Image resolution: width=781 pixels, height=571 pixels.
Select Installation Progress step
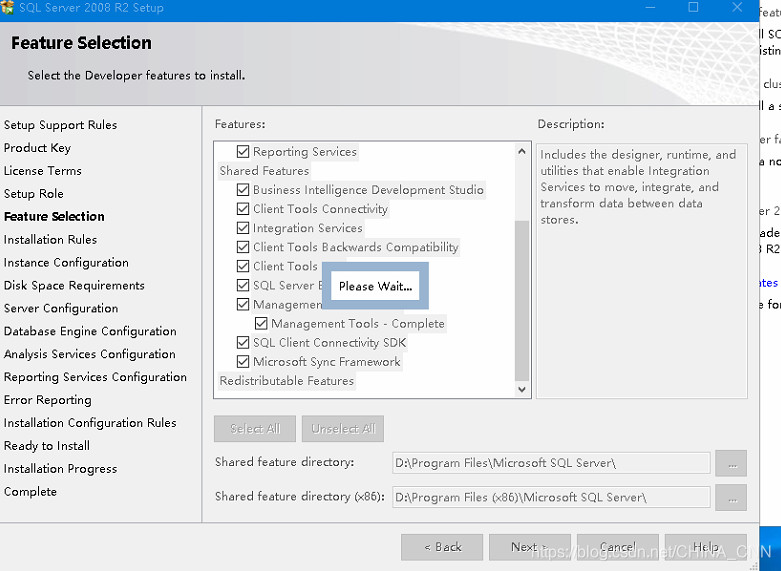tap(60, 469)
